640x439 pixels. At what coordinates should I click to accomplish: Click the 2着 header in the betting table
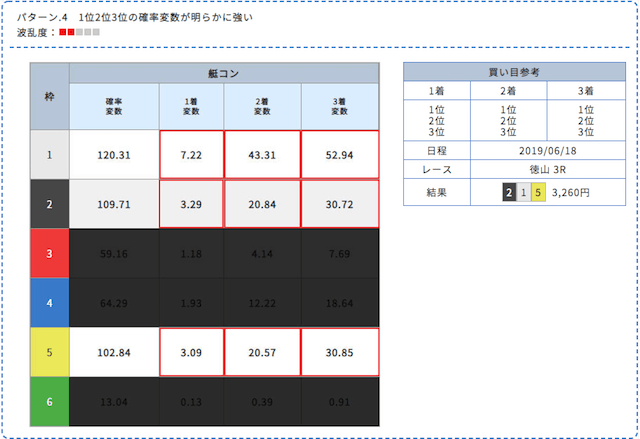pos(509,91)
